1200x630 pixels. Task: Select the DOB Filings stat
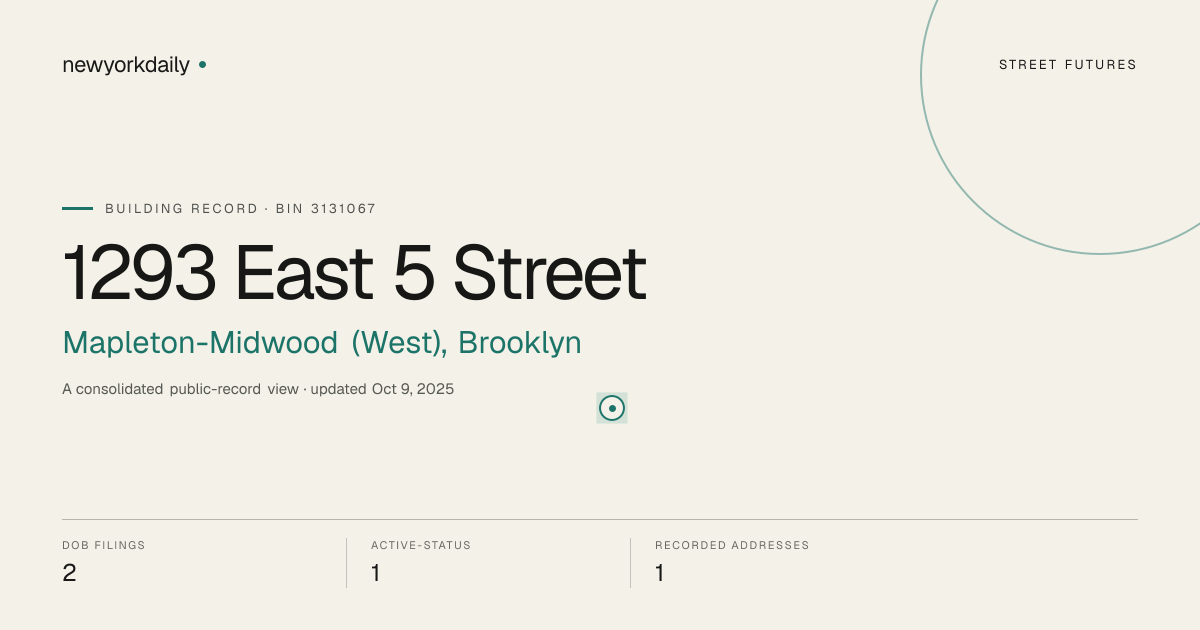[104, 562]
